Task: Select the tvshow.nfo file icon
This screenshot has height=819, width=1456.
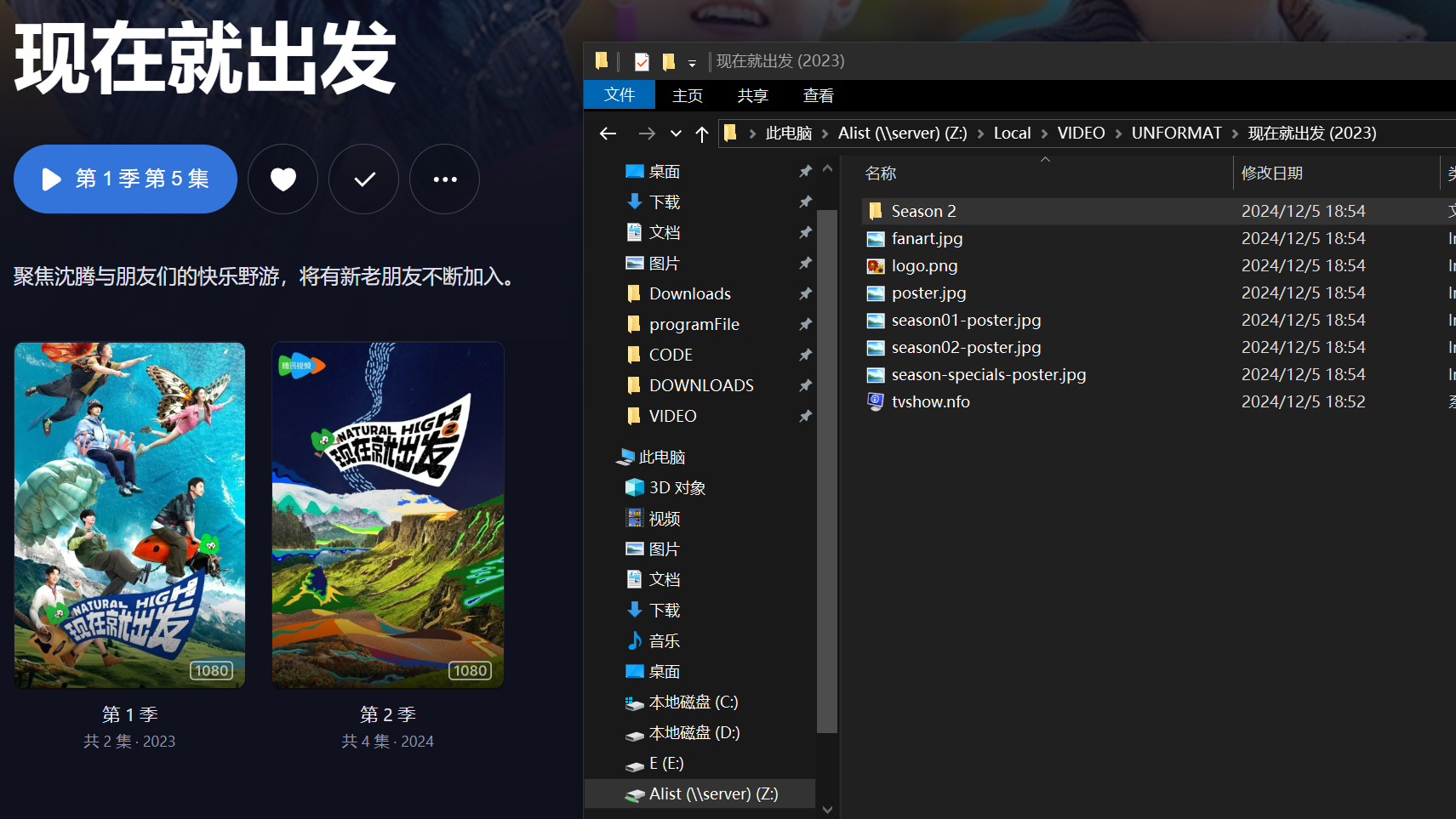Action: click(x=876, y=401)
